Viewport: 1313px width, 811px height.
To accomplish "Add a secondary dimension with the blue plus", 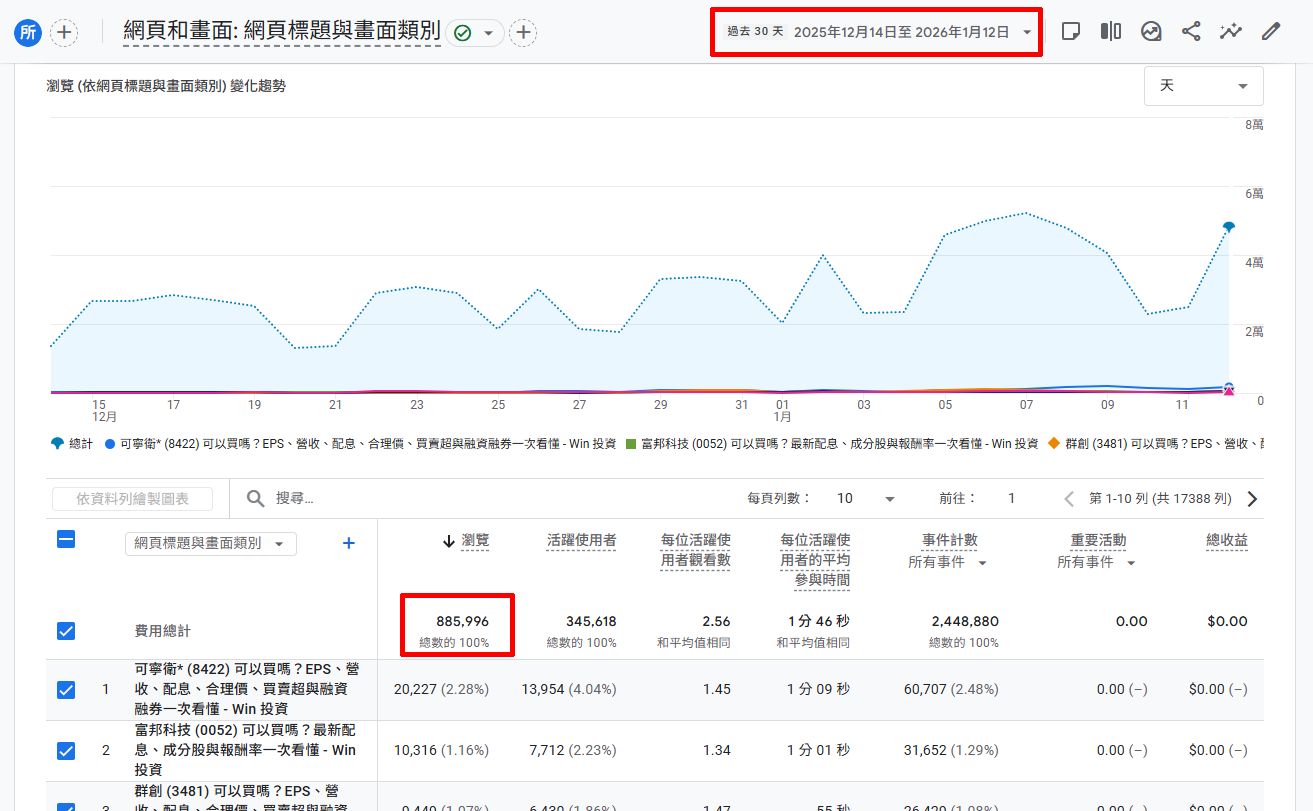I will (x=348, y=543).
